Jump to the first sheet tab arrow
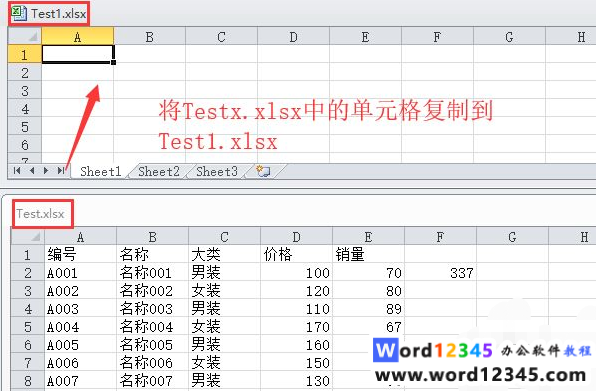Viewport: 596px width, 391px height. 17,171
